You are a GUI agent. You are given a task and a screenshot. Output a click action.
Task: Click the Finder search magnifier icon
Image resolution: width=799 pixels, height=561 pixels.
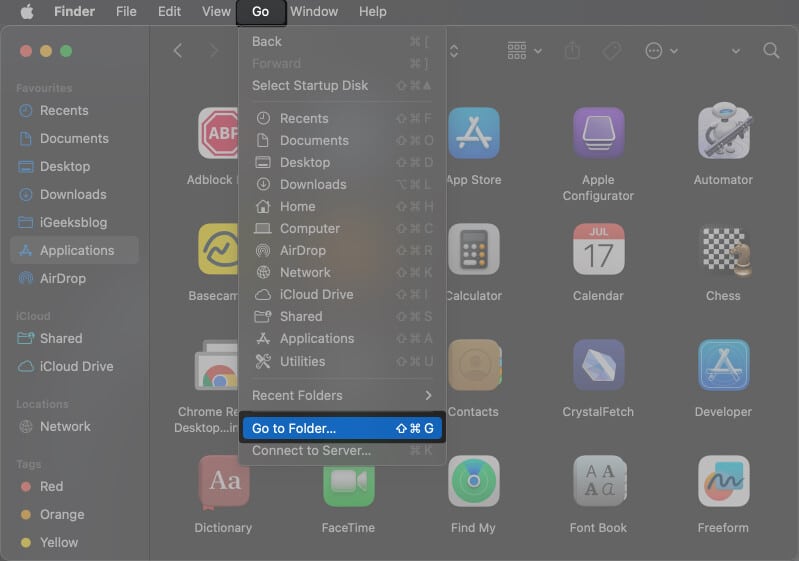click(771, 51)
